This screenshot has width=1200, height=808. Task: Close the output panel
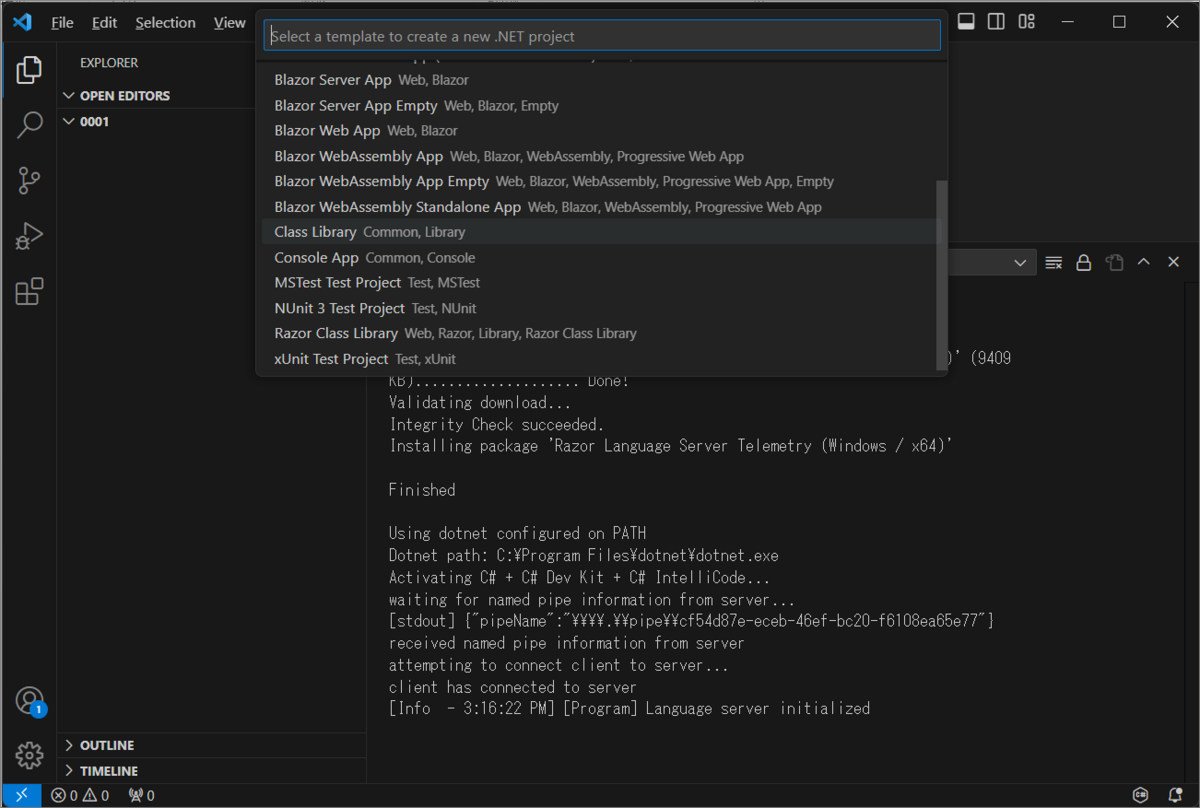click(1175, 263)
